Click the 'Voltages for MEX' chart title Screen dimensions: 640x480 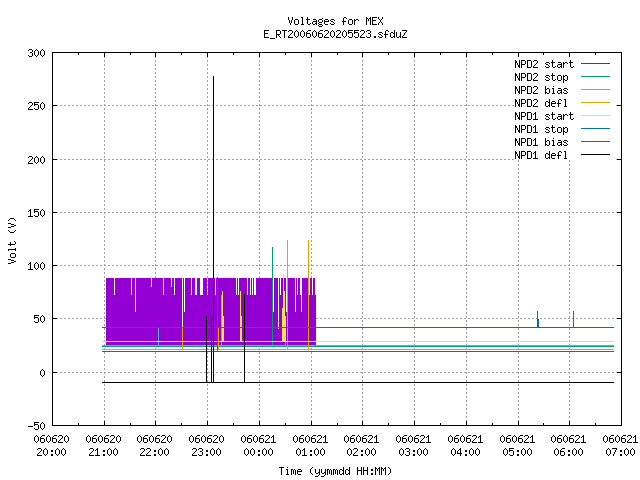click(x=335, y=21)
